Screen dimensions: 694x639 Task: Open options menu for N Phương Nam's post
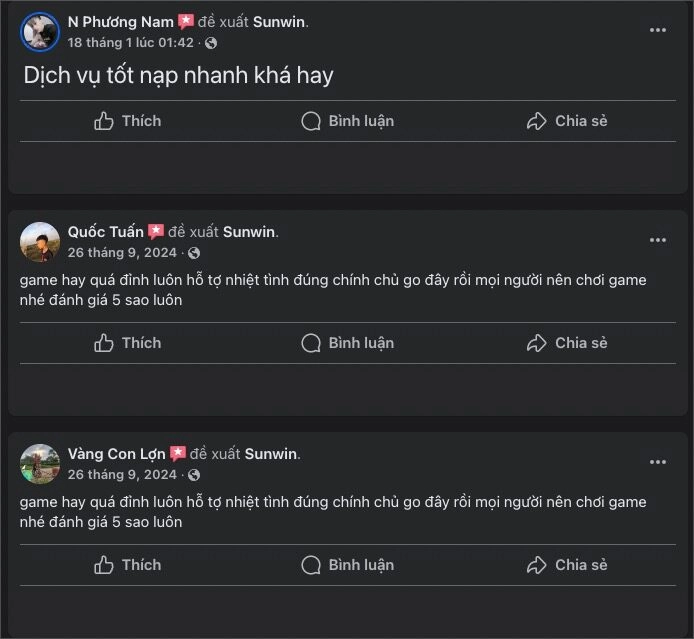pyautogui.click(x=657, y=30)
